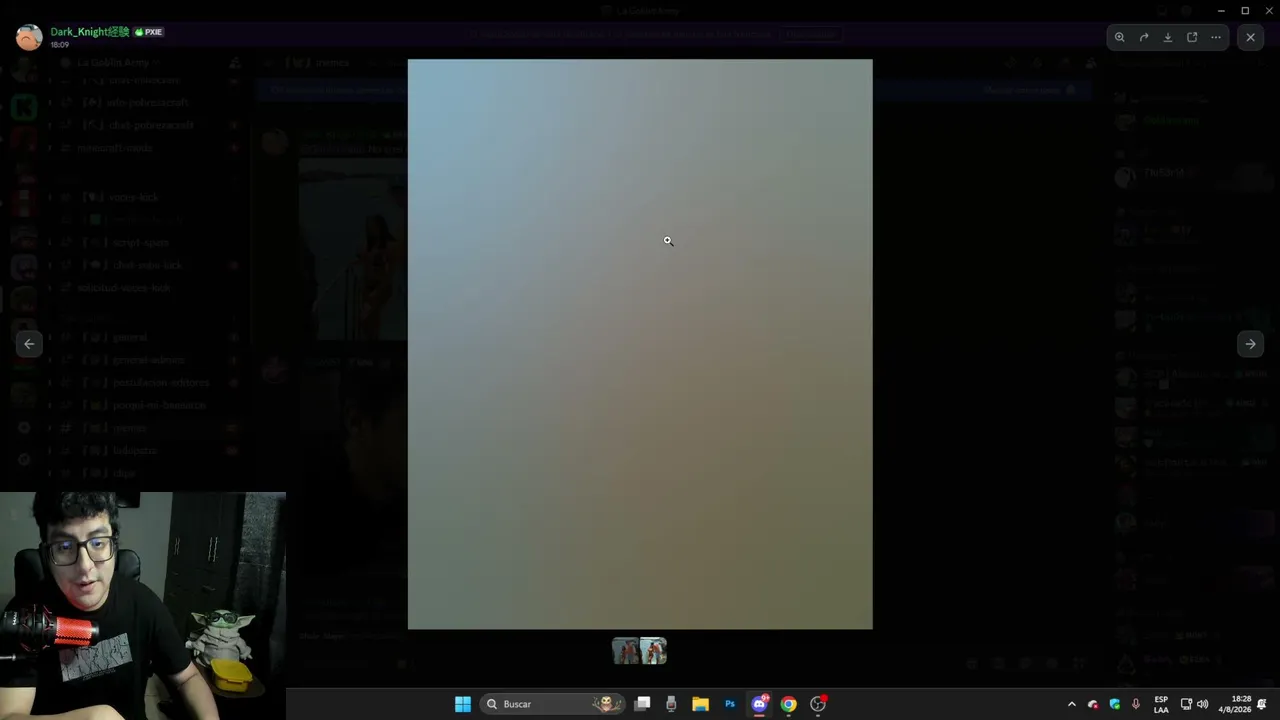Open Photoshop from the taskbar
This screenshot has width=1280, height=720.
(x=730, y=704)
